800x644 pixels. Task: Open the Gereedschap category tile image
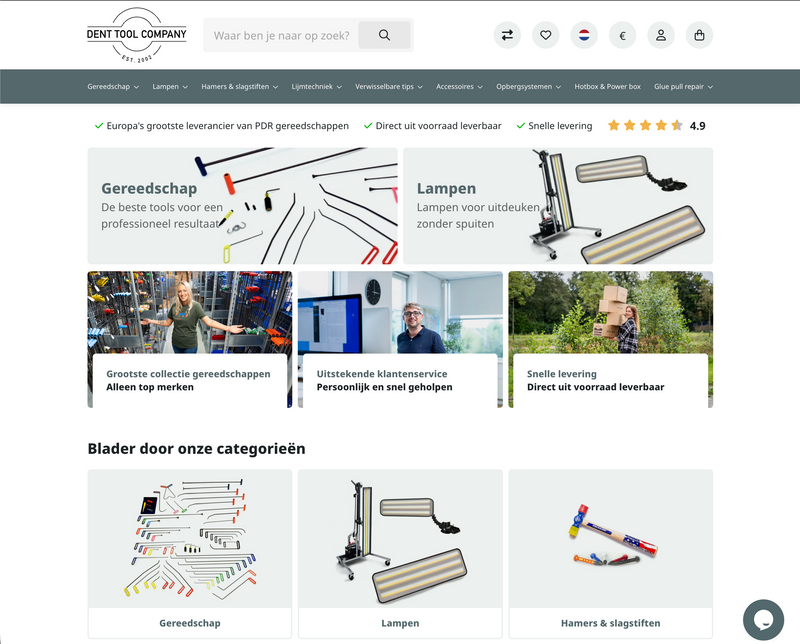(190, 538)
